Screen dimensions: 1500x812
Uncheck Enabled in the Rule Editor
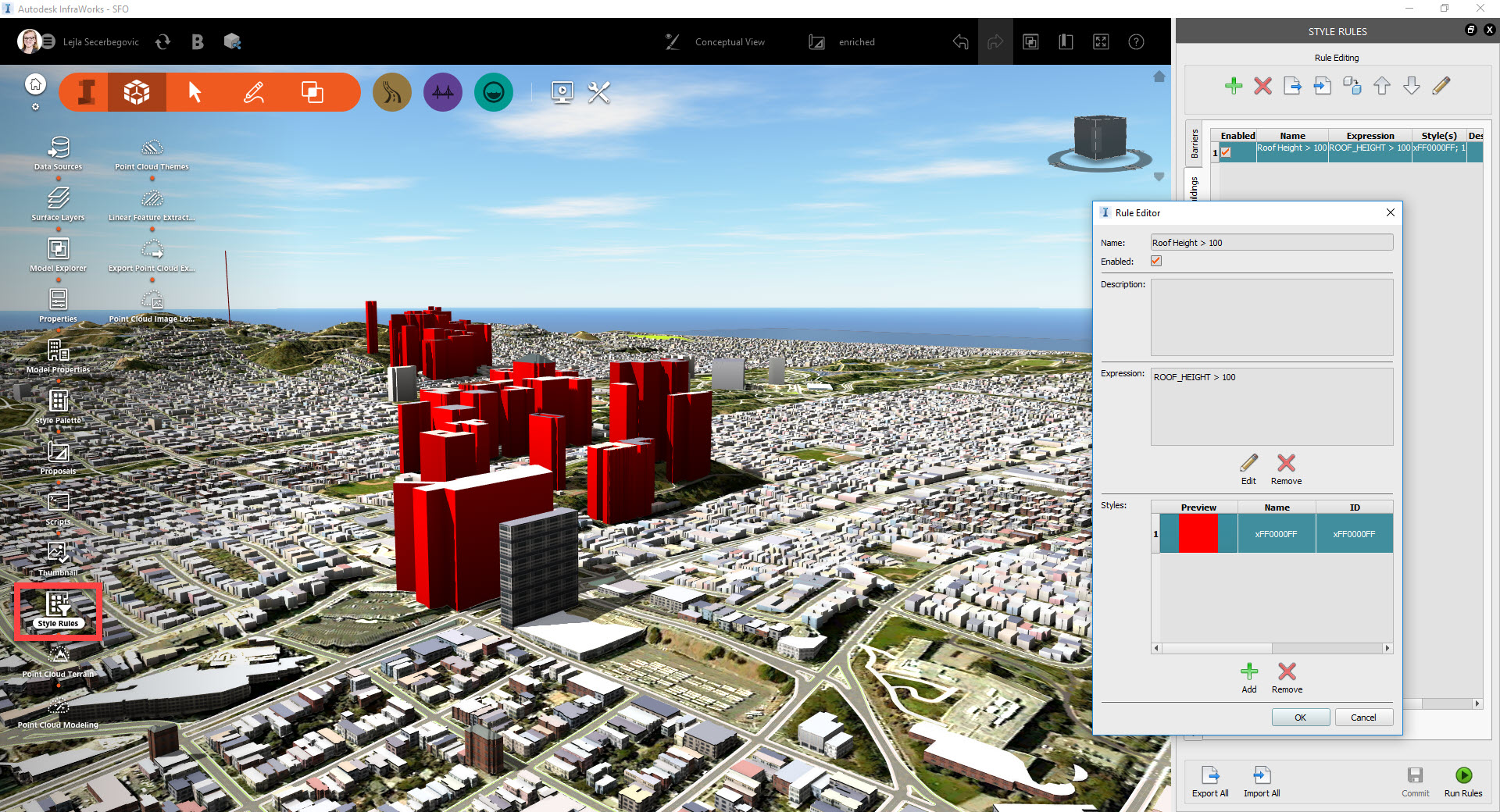[x=1156, y=261]
